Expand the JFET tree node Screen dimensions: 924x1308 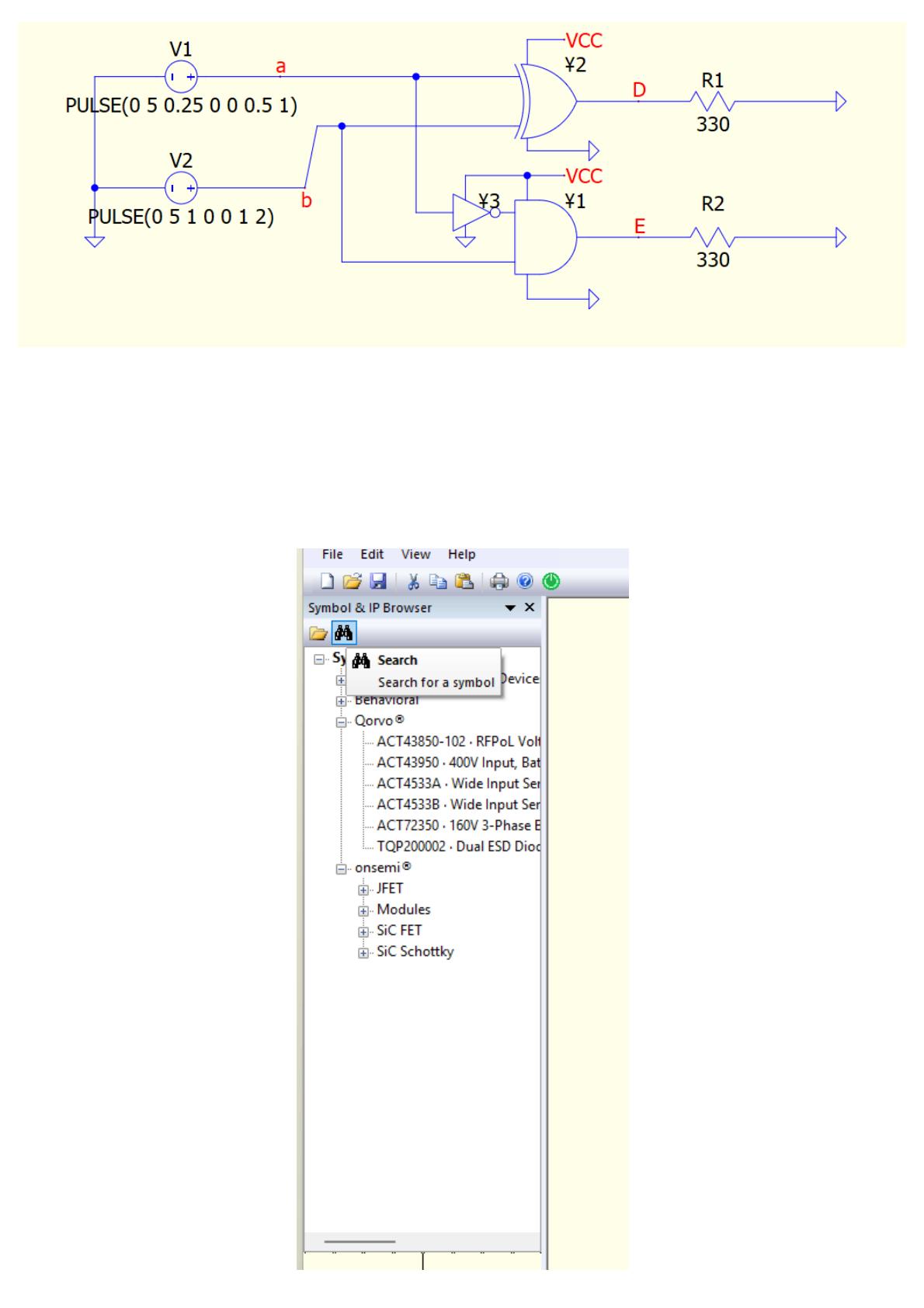(363, 889)
